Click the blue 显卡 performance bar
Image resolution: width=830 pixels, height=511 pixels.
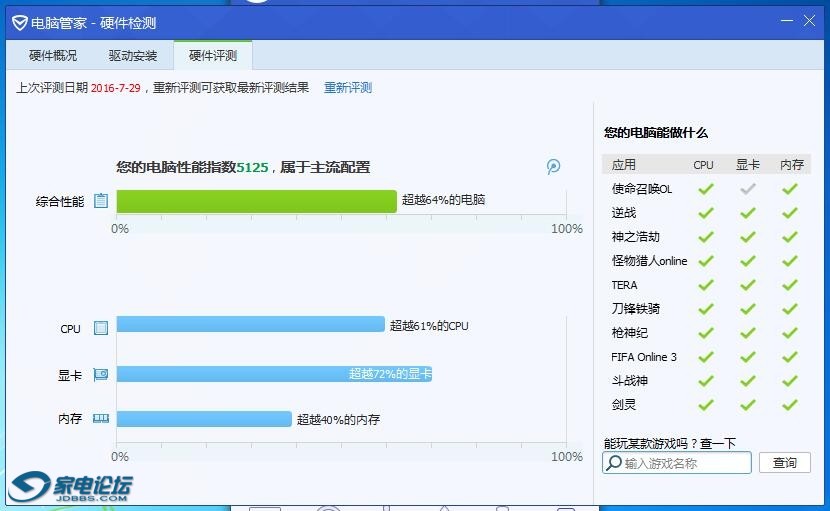274,374
